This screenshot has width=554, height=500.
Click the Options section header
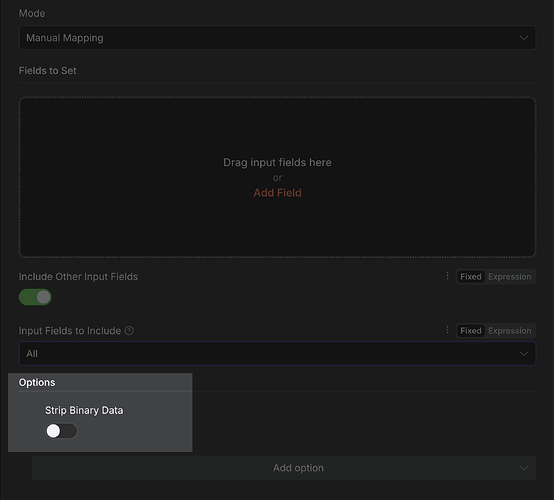click(x=37, y=383)
